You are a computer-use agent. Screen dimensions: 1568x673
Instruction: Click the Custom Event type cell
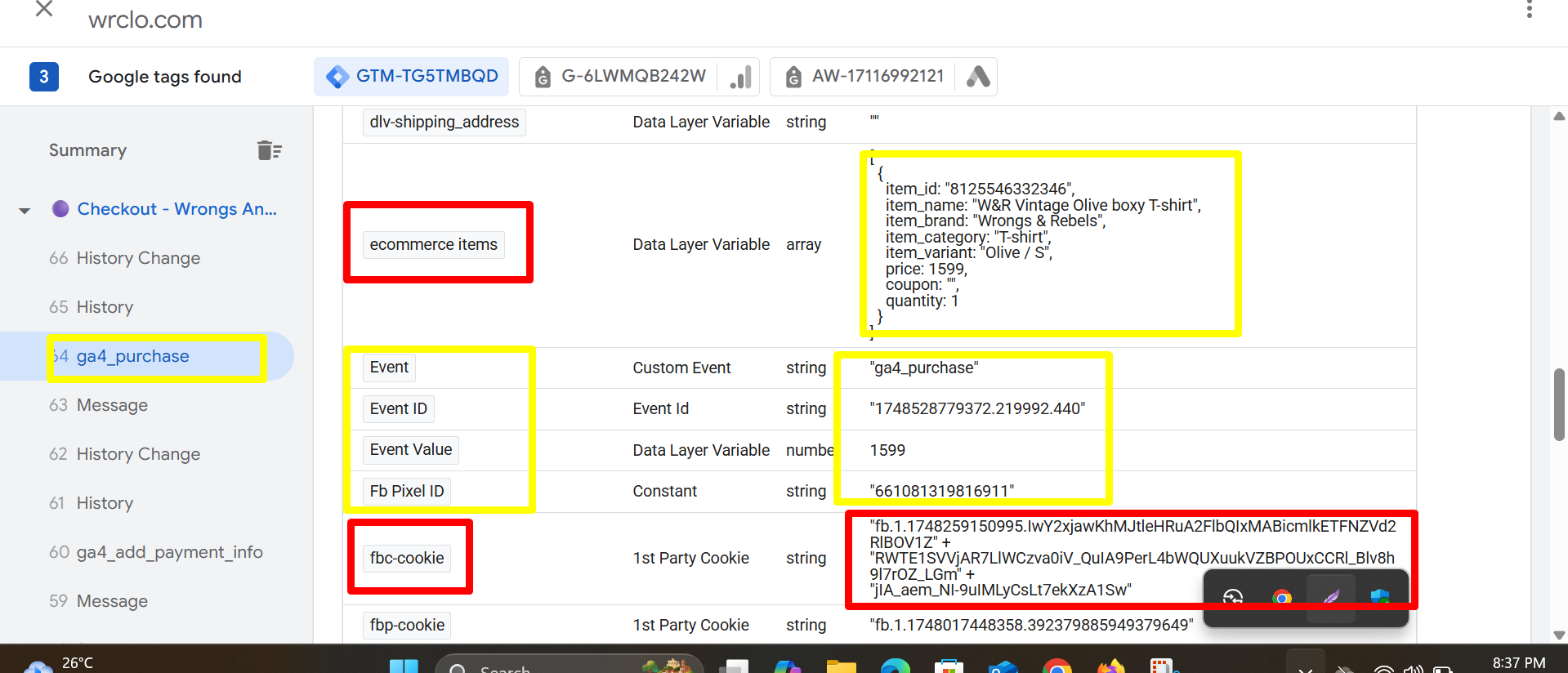click(681, 368)
